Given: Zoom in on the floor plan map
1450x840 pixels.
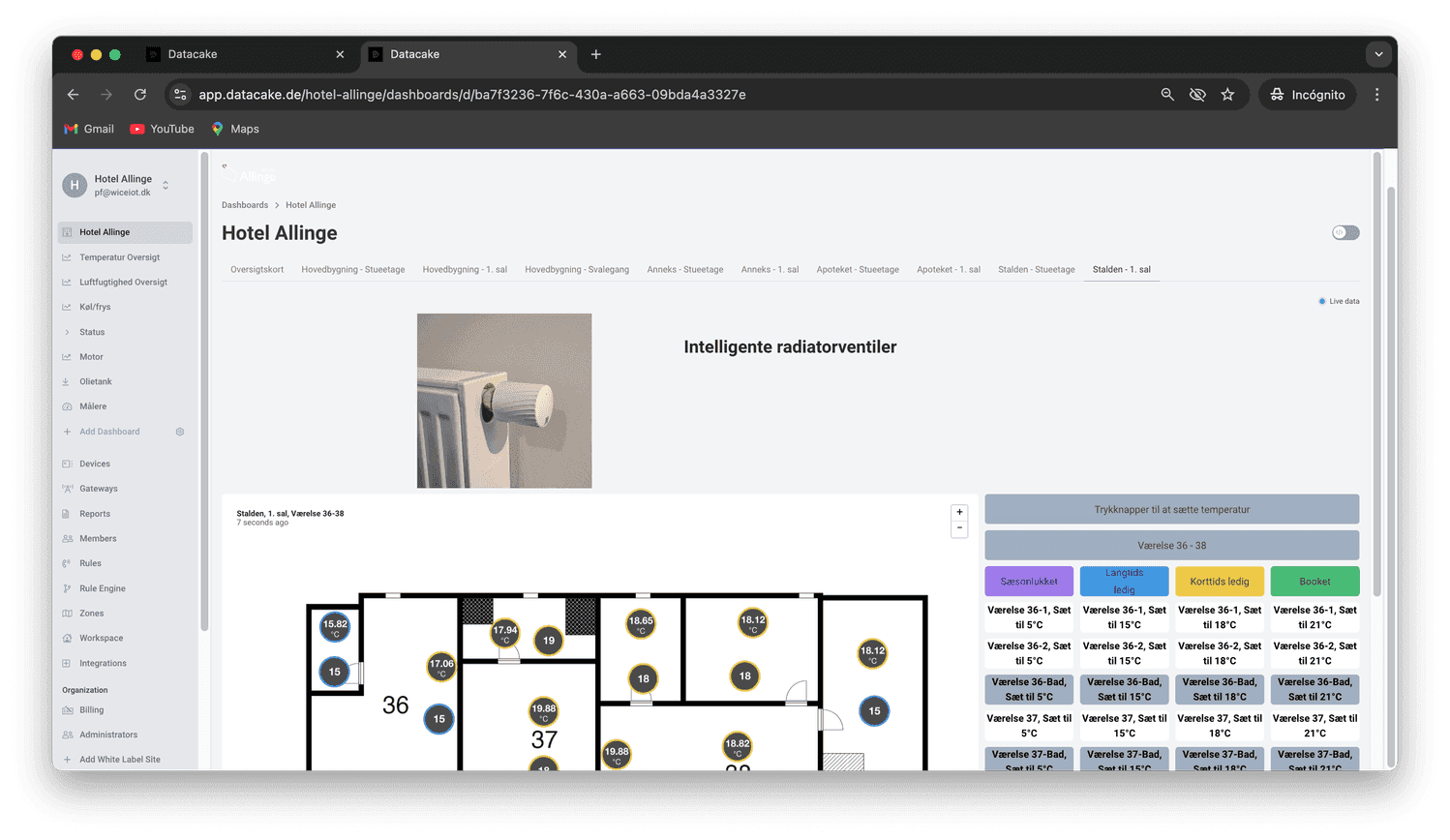Looking at the screenshot, I should 959,512.
